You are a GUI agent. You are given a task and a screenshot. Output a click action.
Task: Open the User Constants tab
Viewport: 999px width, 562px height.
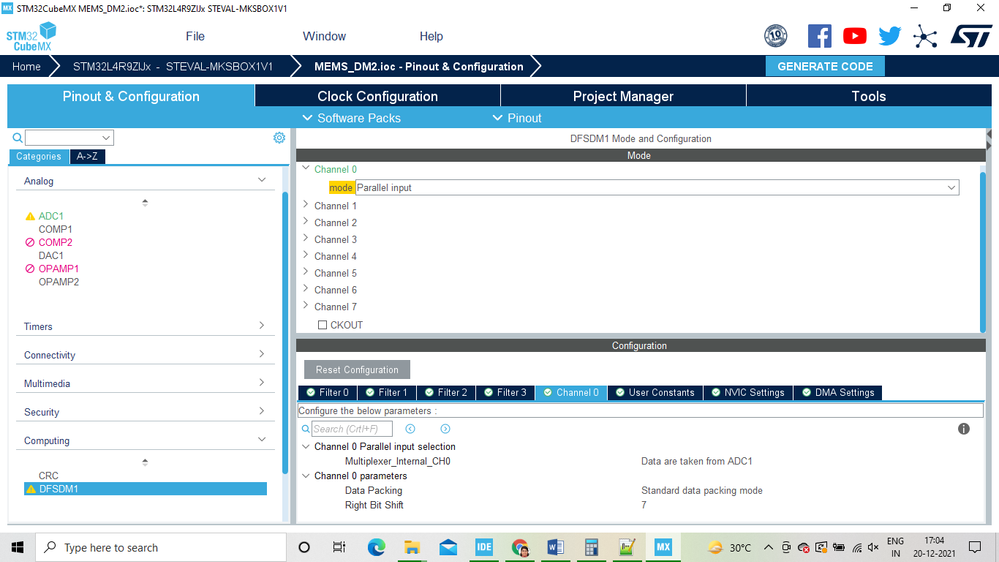click(x=655, y=393)
